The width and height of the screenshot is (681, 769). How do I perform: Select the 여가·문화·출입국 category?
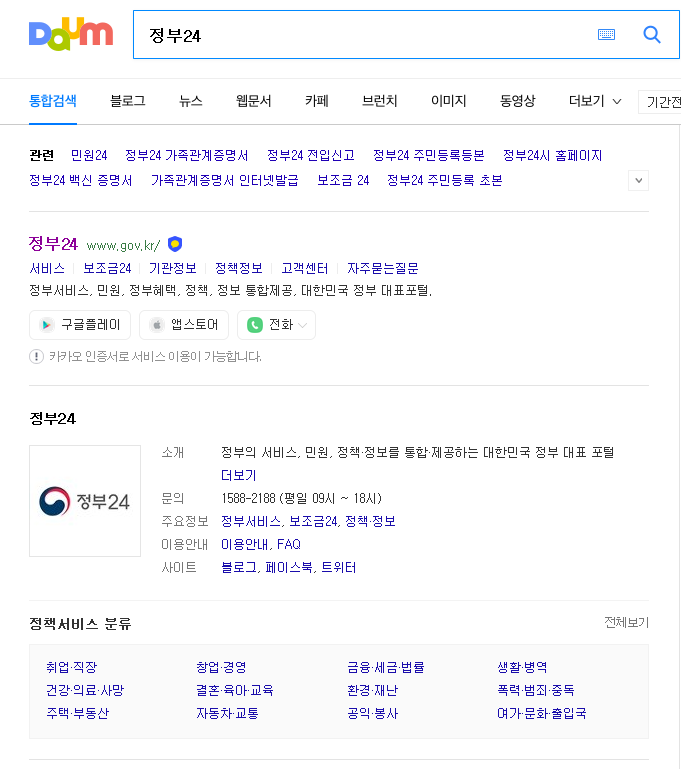click(542, 713)
